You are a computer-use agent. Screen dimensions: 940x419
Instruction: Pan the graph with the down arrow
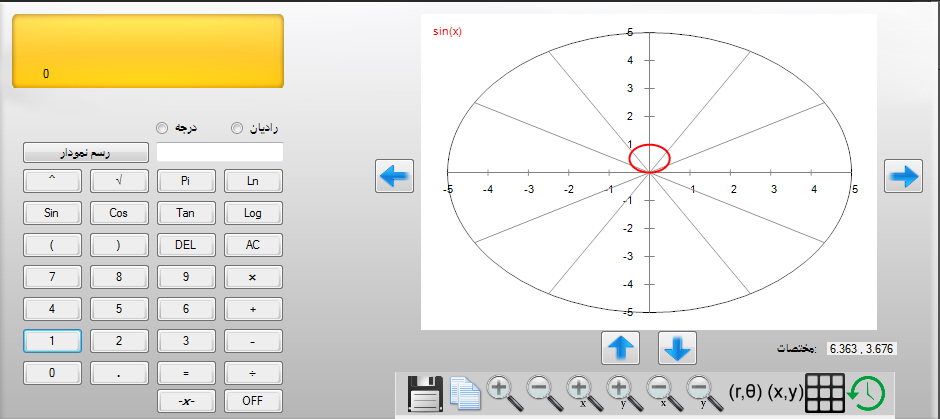677,348
